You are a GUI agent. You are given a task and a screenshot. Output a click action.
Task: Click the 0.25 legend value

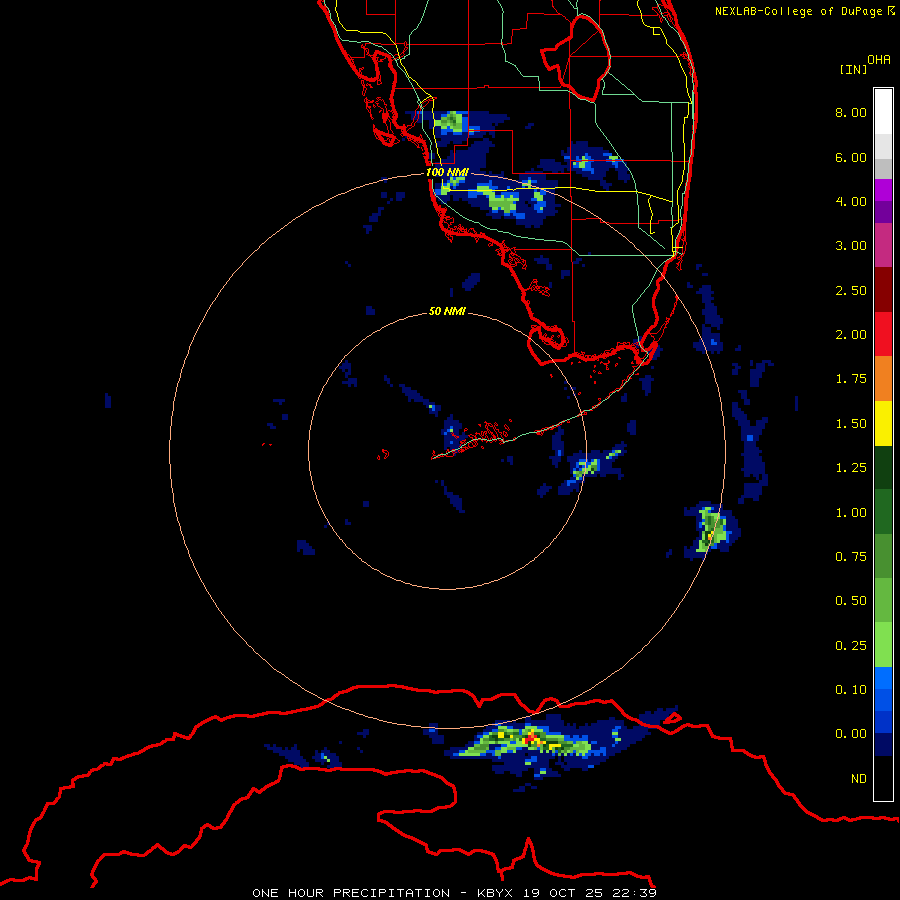(851, 646)
